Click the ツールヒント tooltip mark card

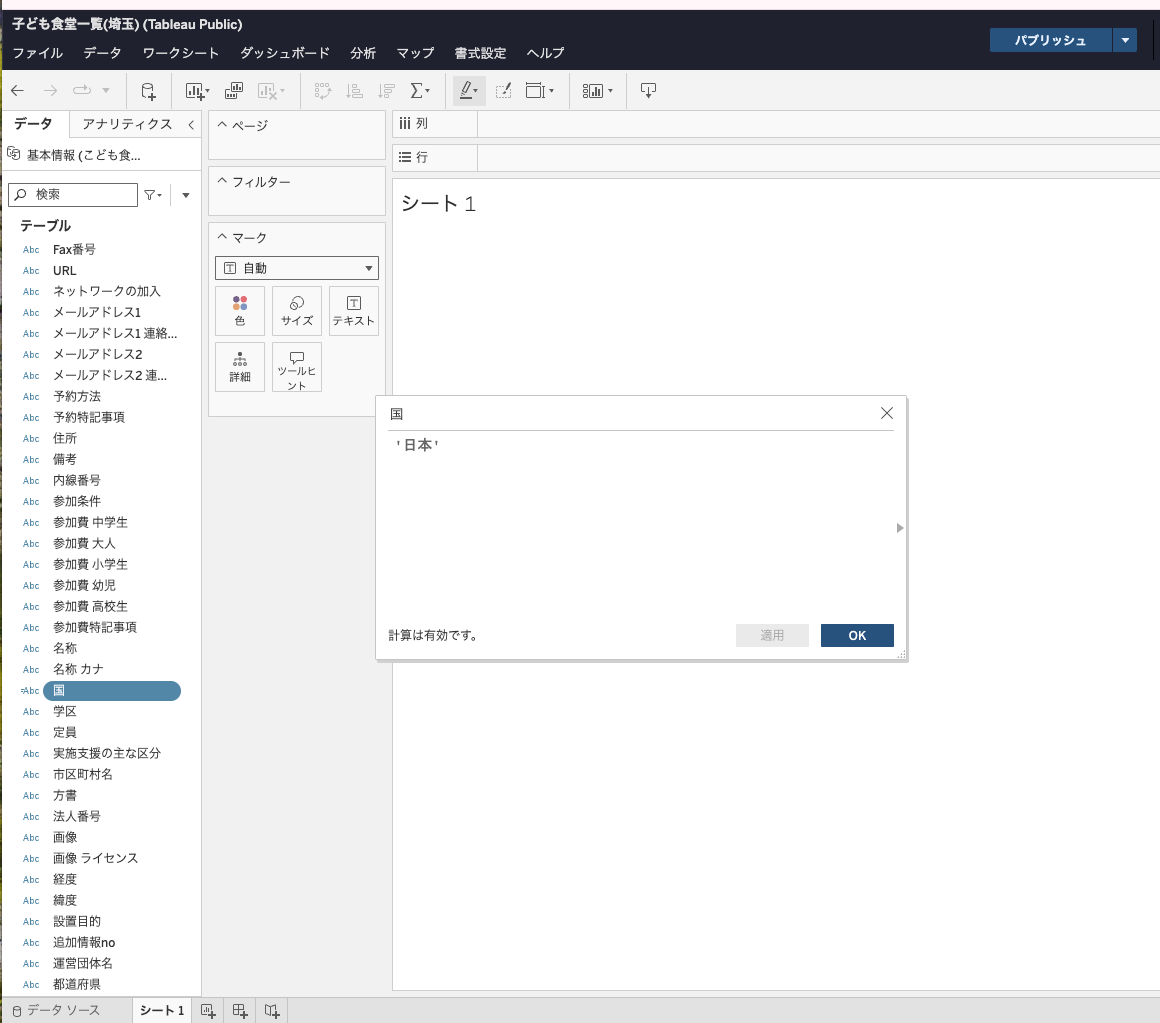click(297, 367)
